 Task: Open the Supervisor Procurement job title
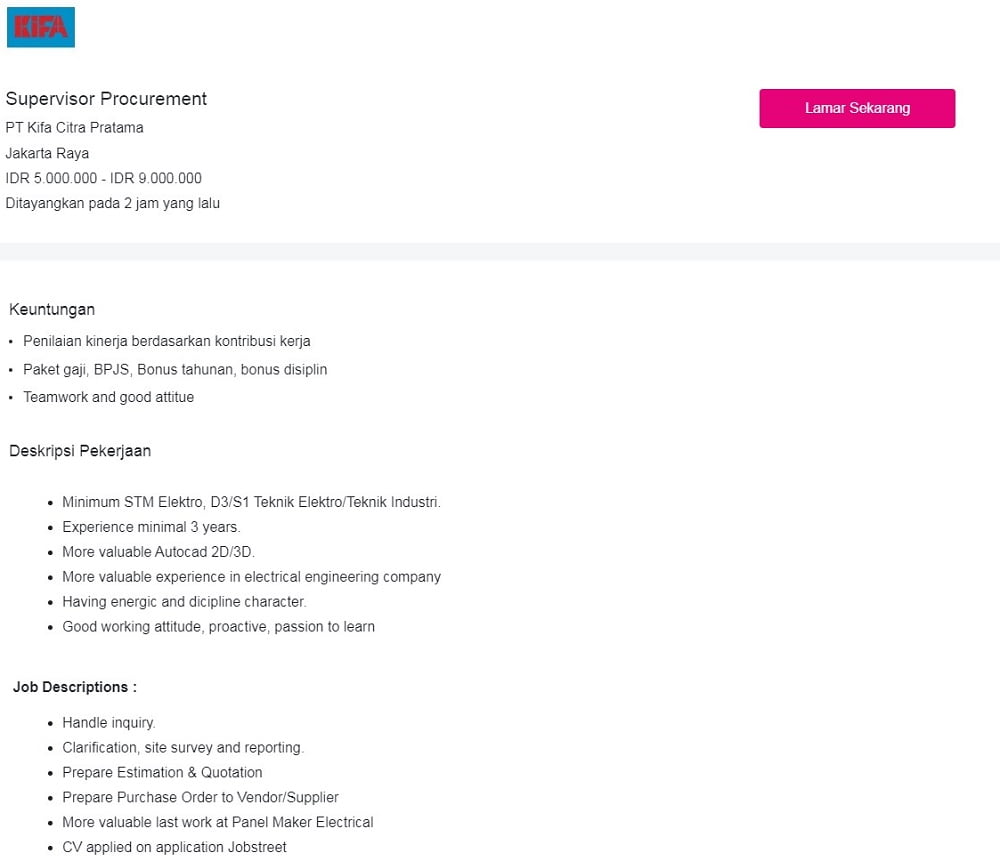tap(107, 99)
